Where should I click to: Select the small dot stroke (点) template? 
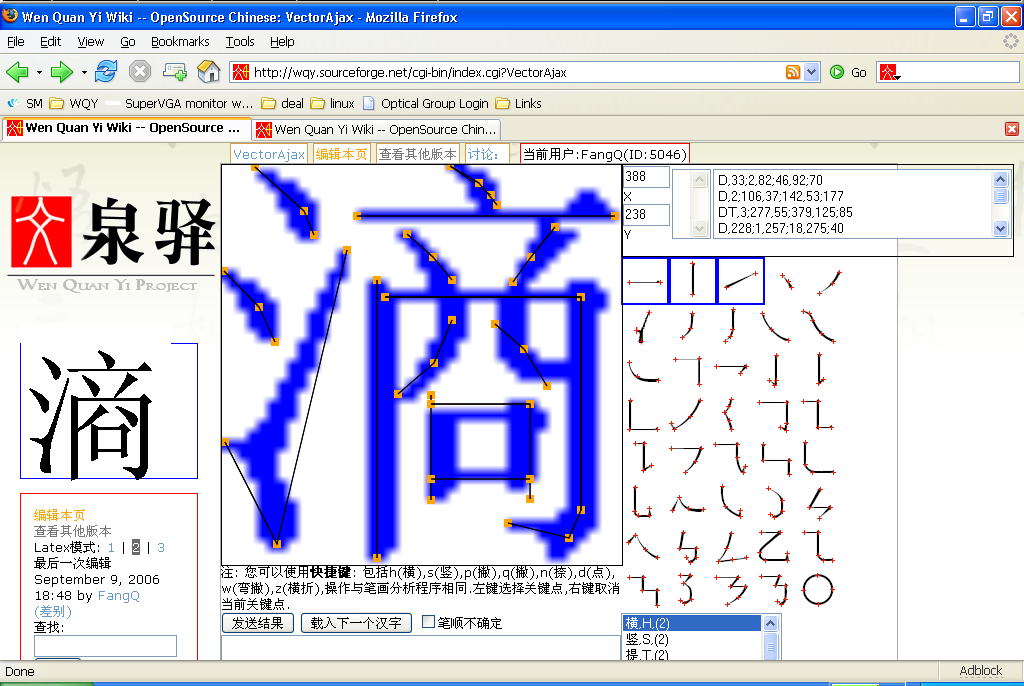787,282
